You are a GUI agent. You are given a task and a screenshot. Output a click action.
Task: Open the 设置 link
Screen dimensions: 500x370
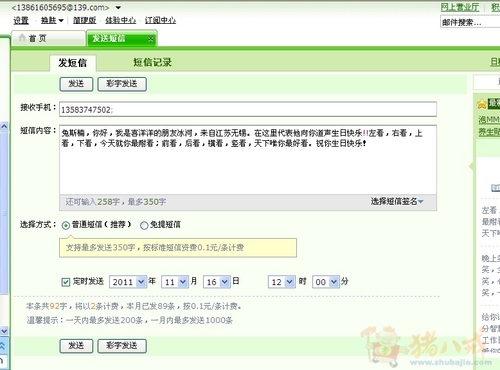21,21
